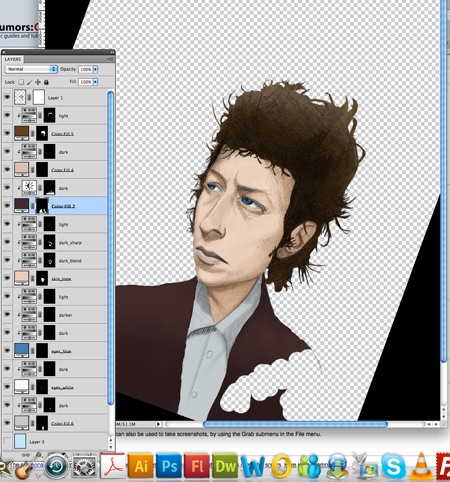Open Skype from the dock

click(x=394, y=466)
